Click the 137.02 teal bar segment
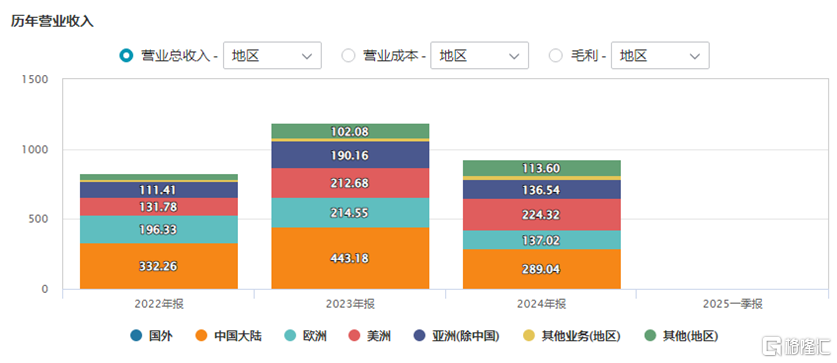This screenshot has height=363, width=837. coord(542,240)
